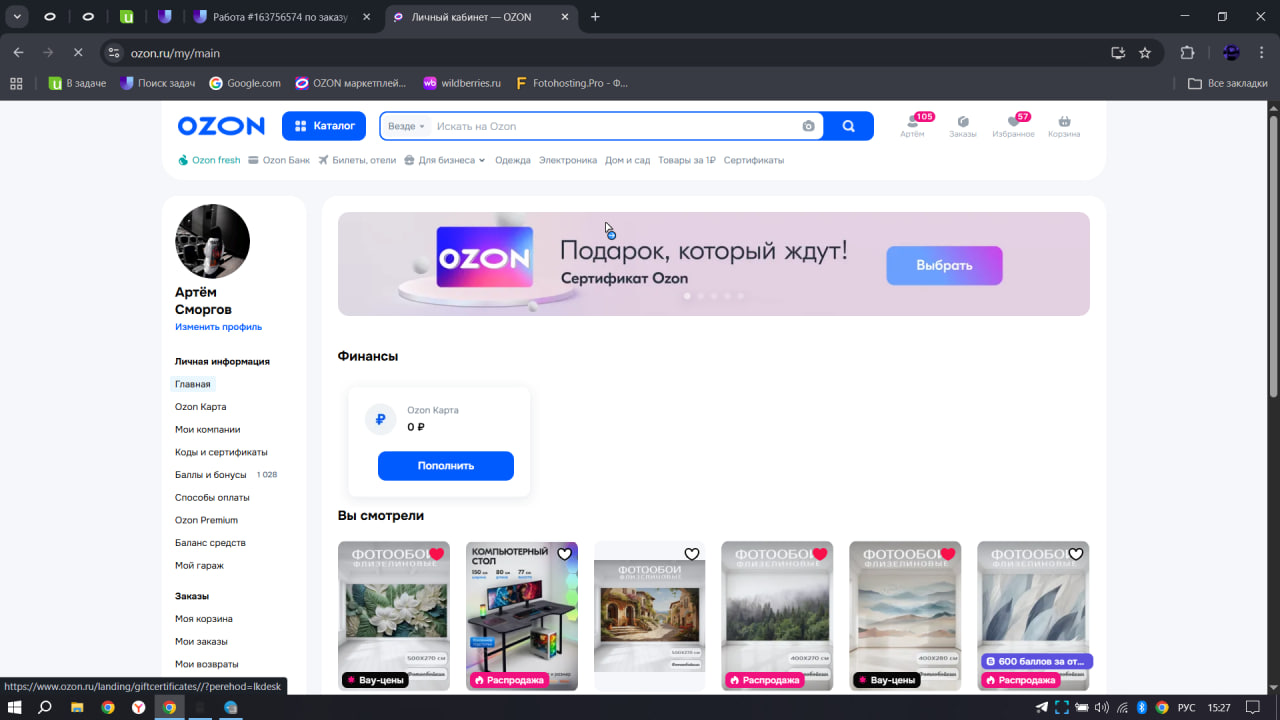Stop loading the page in the browser toolbar
The width and height of the screenshot is (1280, 720).
click(x=78, y=53)
